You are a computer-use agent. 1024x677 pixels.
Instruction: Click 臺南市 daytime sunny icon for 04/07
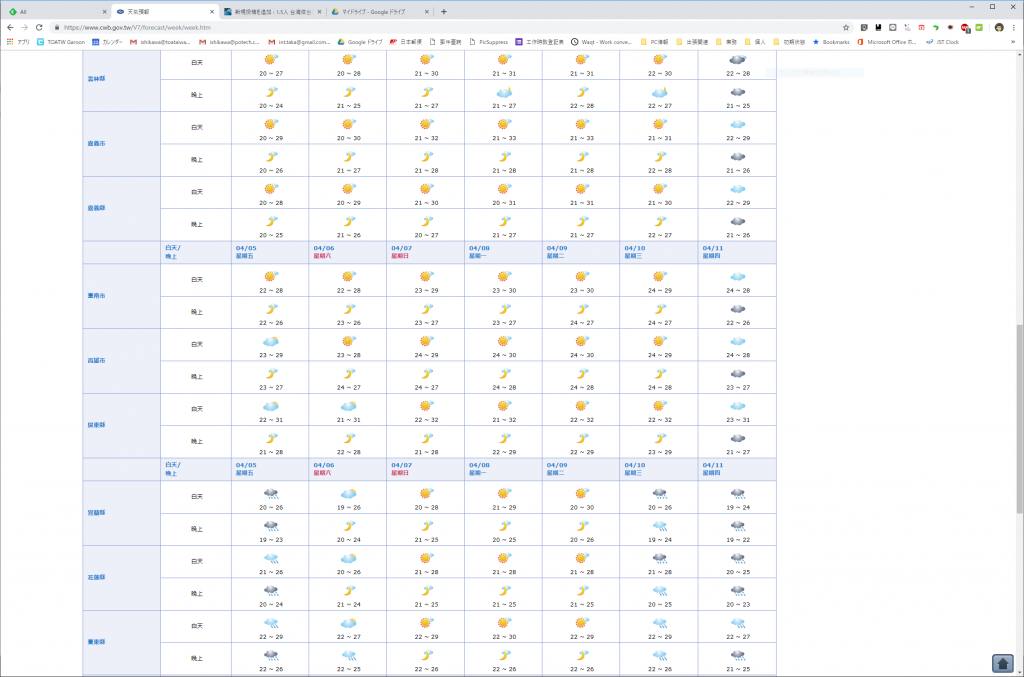tap(426, 277)
